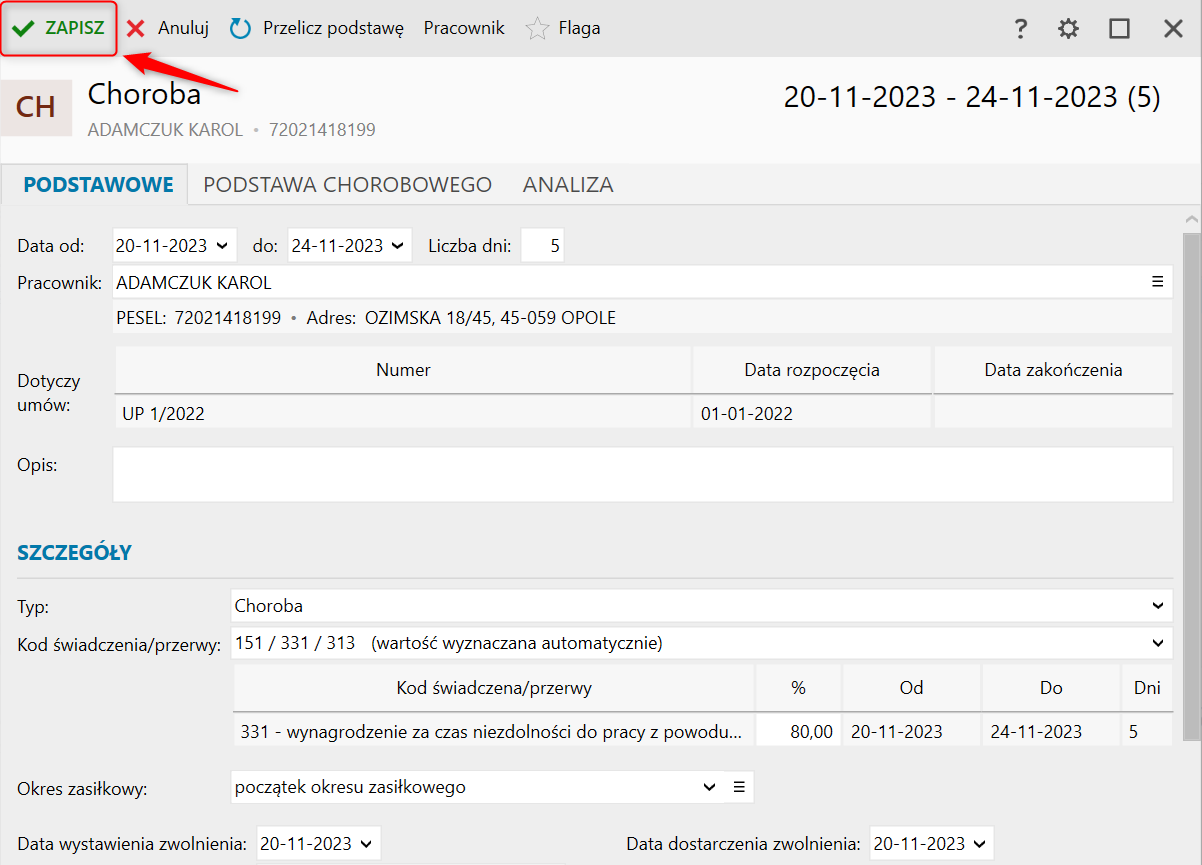Click the vertical scrollbar thumb
Screen dimensions: 1202x865
tap(1191, 487)
